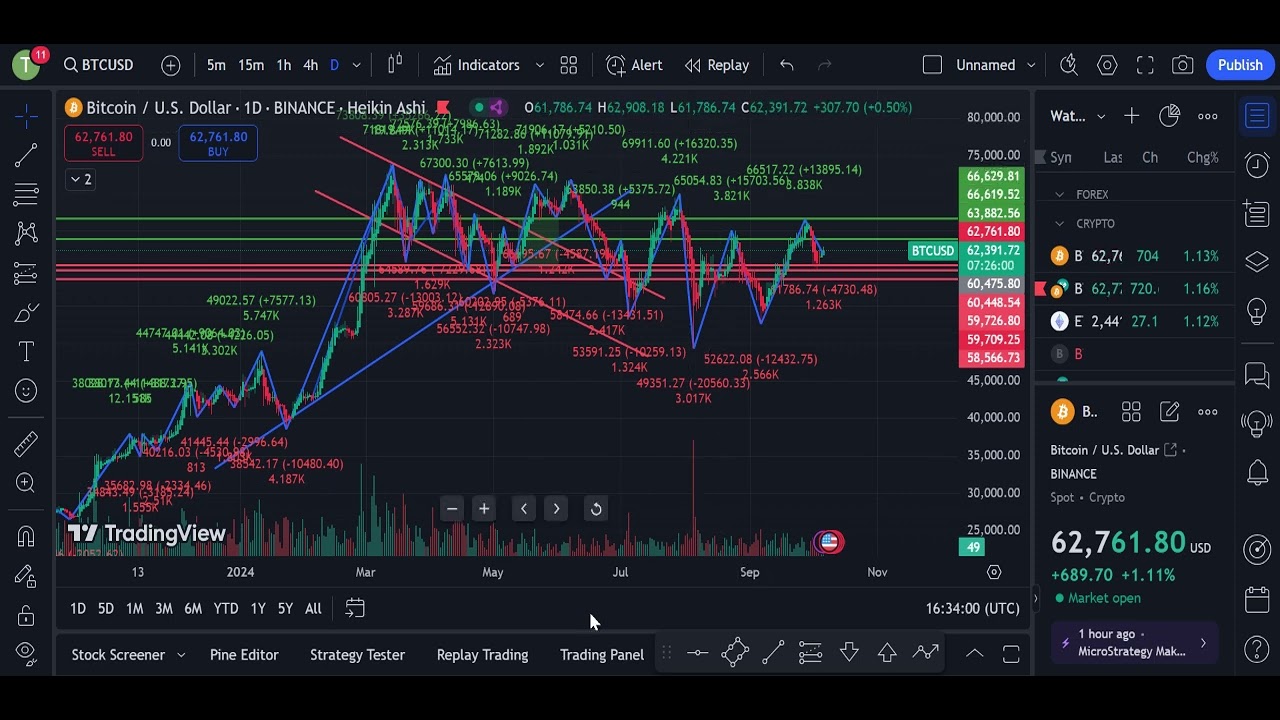1280x720 pixels.
Task: Open the MicroStrategy news headline
Action: (x=1132, y=643)
